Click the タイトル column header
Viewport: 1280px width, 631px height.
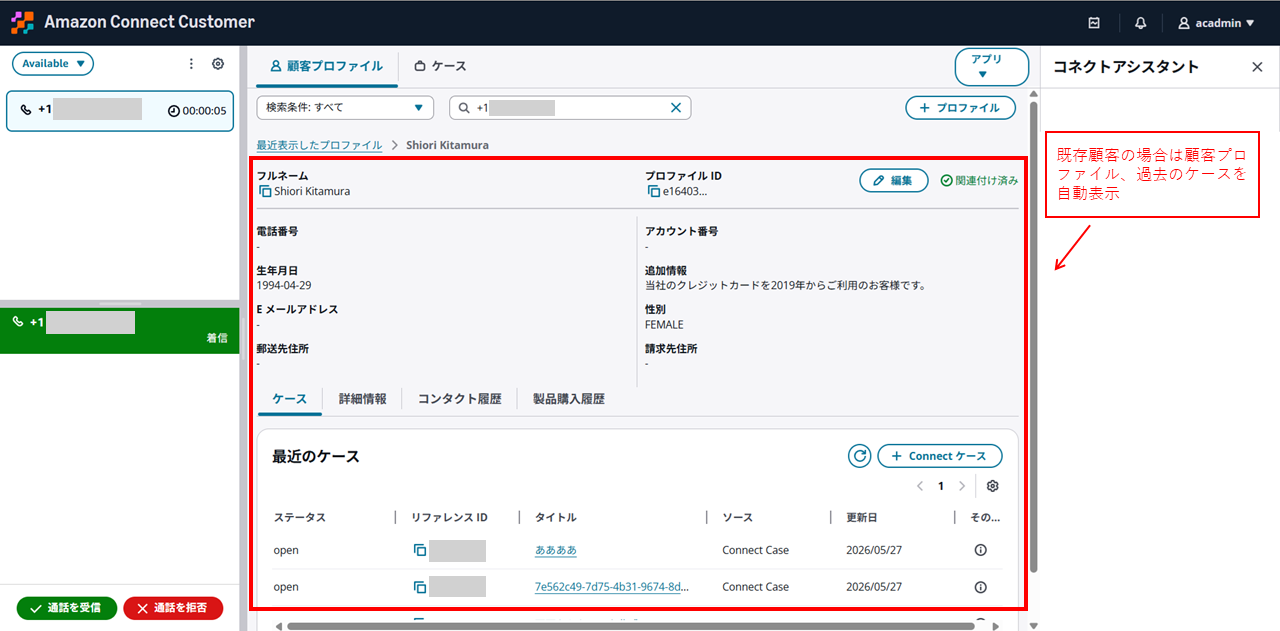[556, 517]
